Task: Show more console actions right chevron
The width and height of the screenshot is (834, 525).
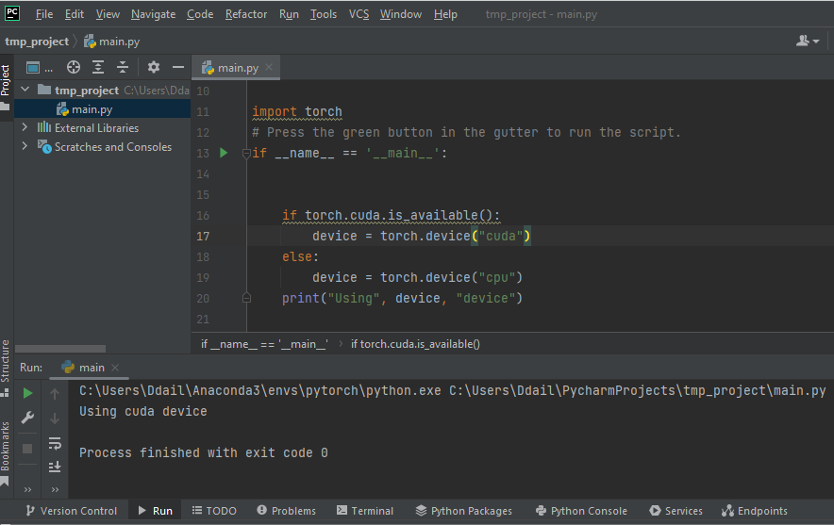Action: pyautogui.click(x=55, y=489)
